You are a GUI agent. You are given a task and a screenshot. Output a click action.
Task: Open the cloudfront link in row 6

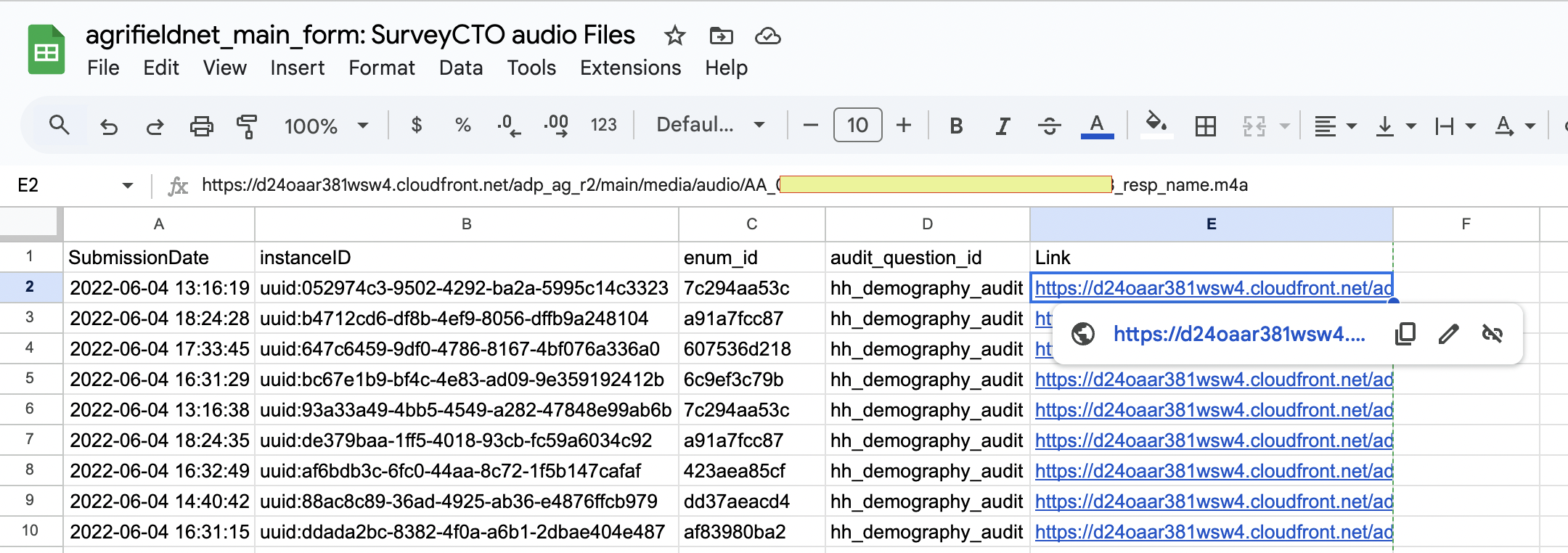(1212, 410)
